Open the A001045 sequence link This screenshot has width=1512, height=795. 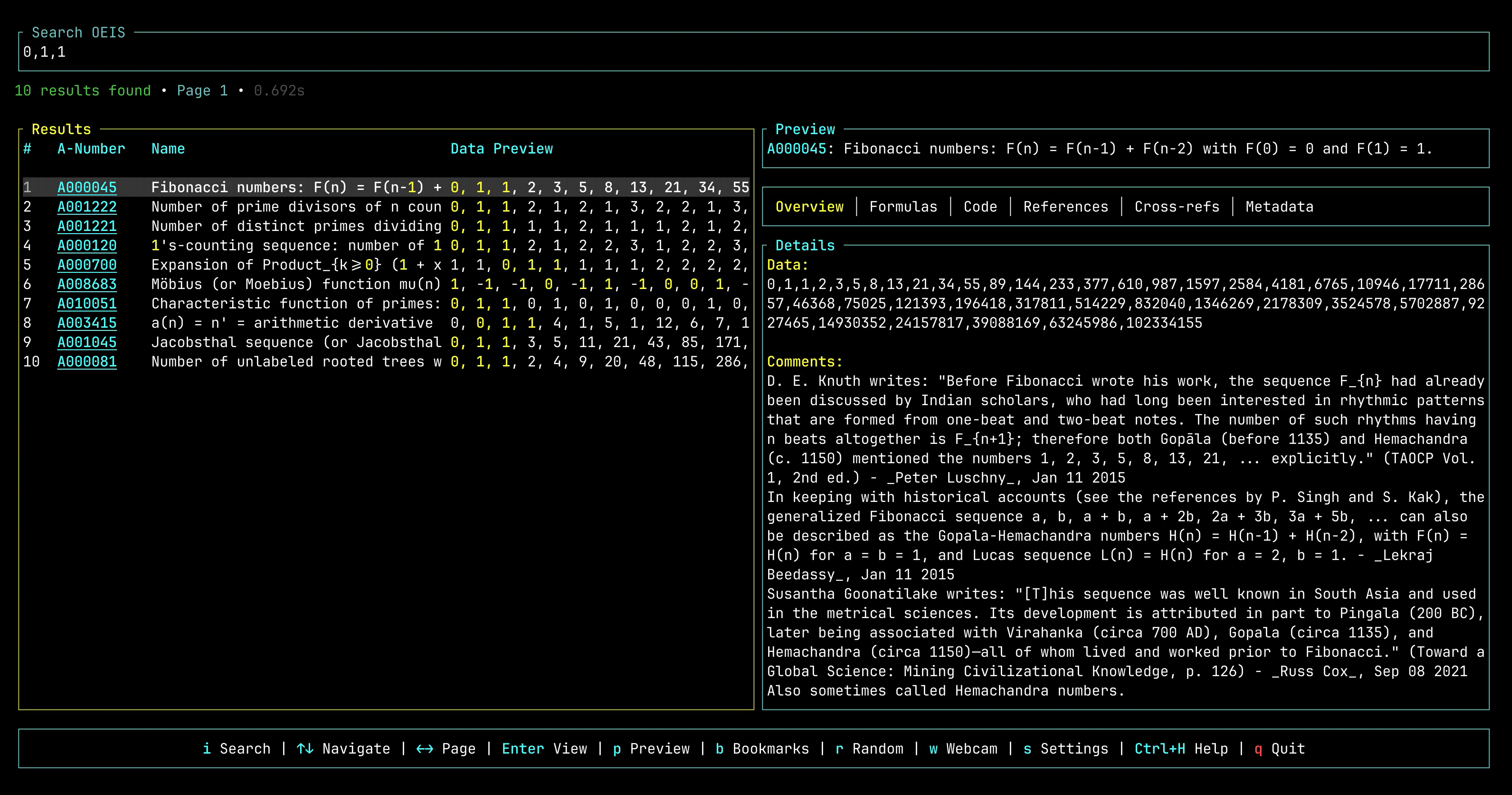(x=87, y=342)
